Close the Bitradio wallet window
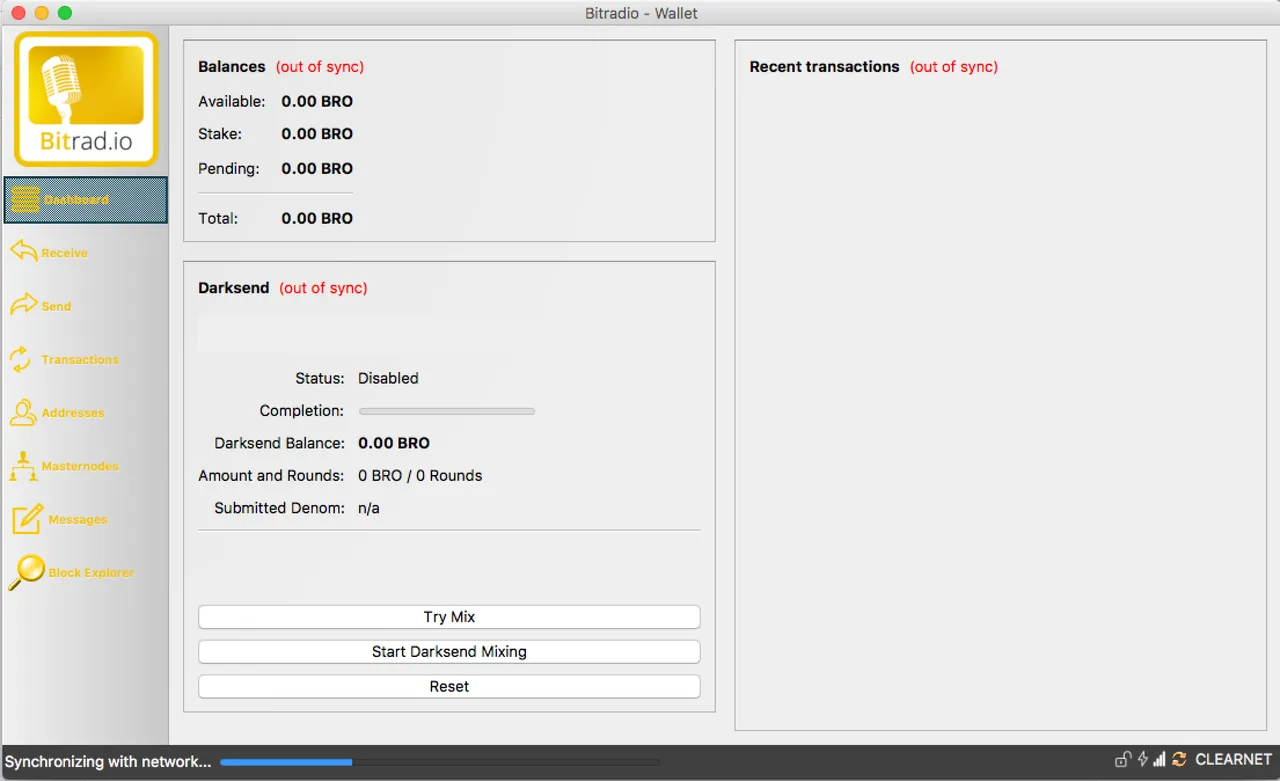1280x781 pixels. [18, 13]
